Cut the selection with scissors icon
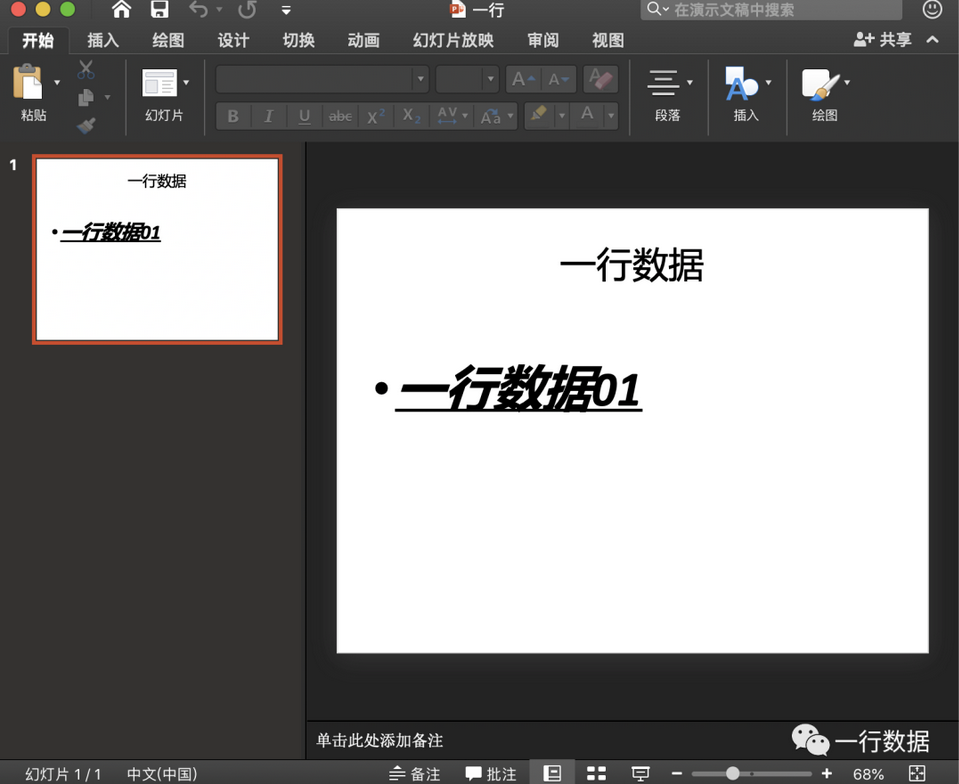Image resolution: width=959 pixels, height=784 pixels. click(86, 70)
